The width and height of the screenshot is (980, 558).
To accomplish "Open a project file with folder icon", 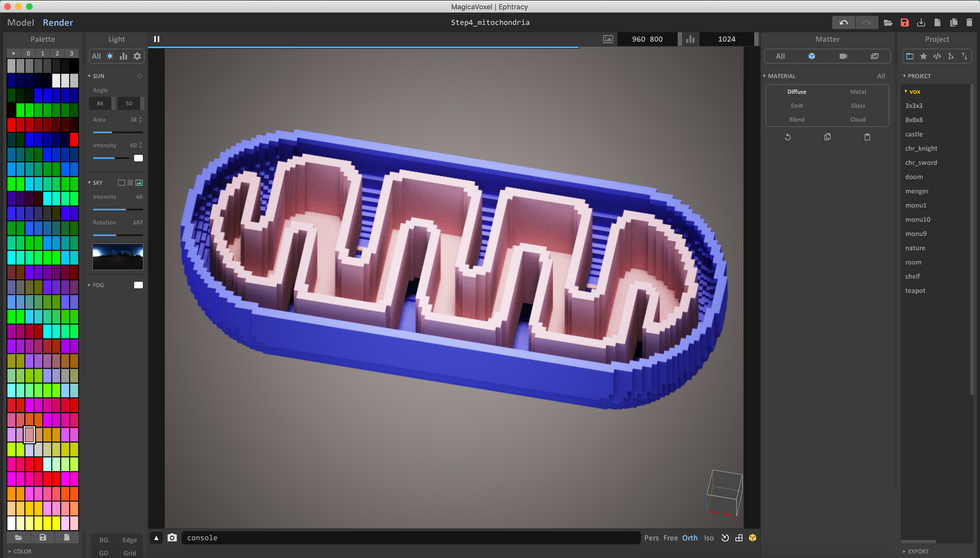I will [888, 22].
